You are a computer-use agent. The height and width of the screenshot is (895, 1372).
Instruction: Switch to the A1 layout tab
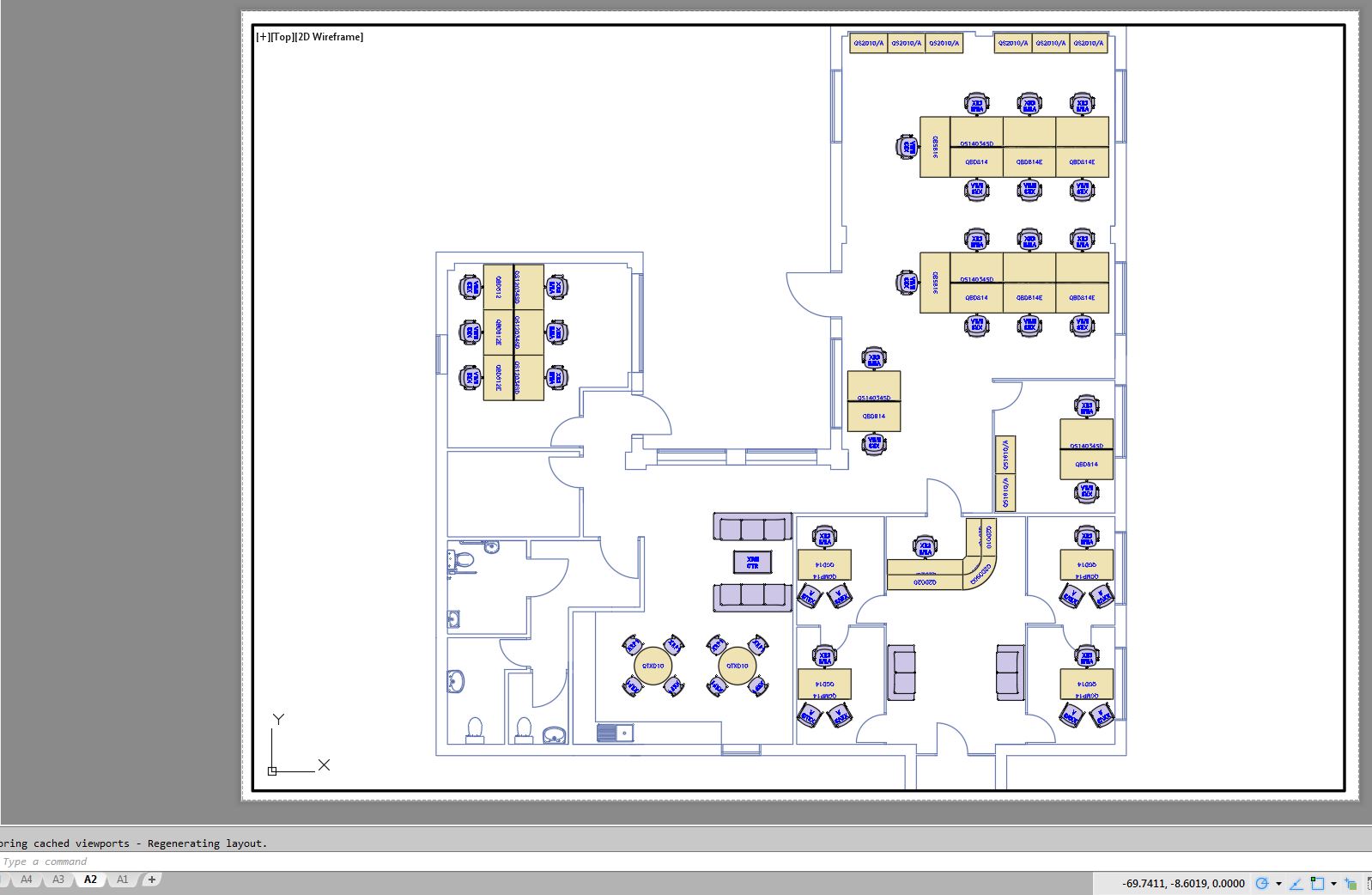122,880
